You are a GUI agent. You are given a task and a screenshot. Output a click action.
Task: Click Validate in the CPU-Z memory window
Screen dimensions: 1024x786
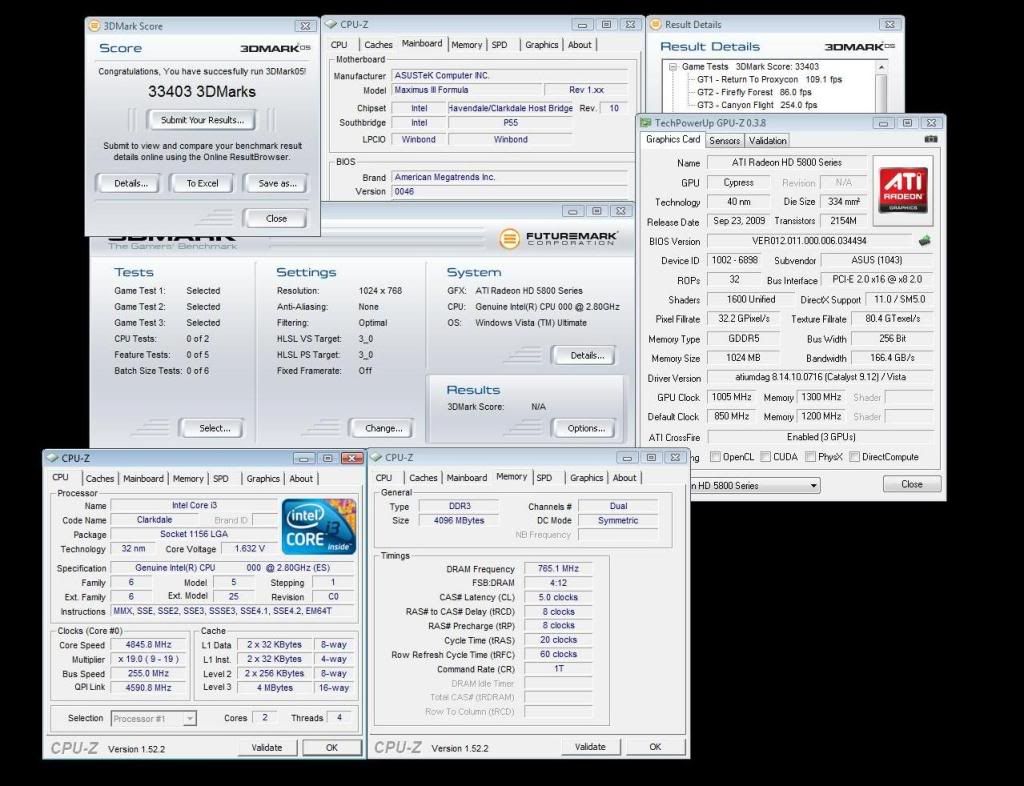(590, 747)
